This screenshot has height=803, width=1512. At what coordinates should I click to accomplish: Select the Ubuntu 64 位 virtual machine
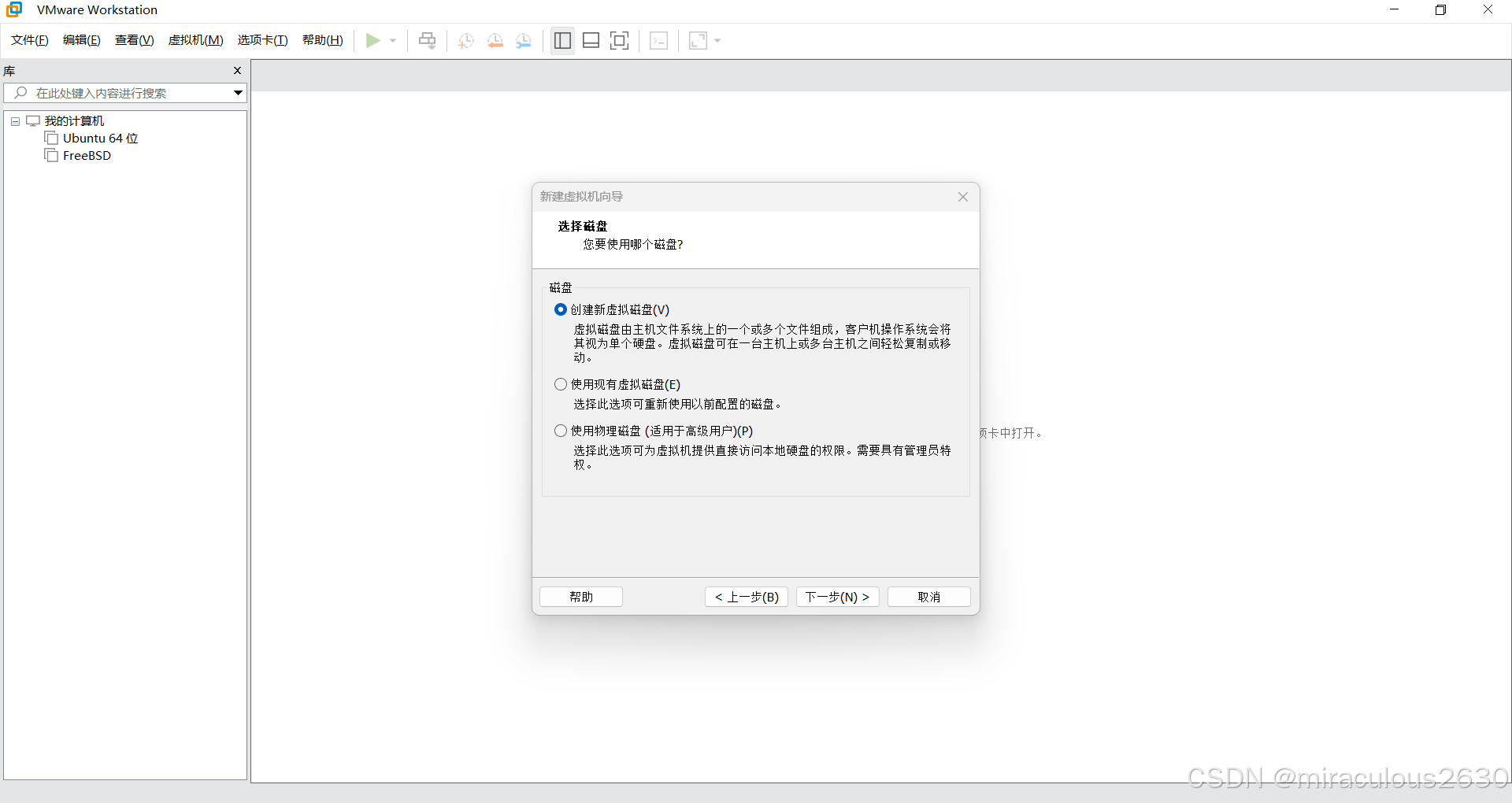(x=100, y=139)
